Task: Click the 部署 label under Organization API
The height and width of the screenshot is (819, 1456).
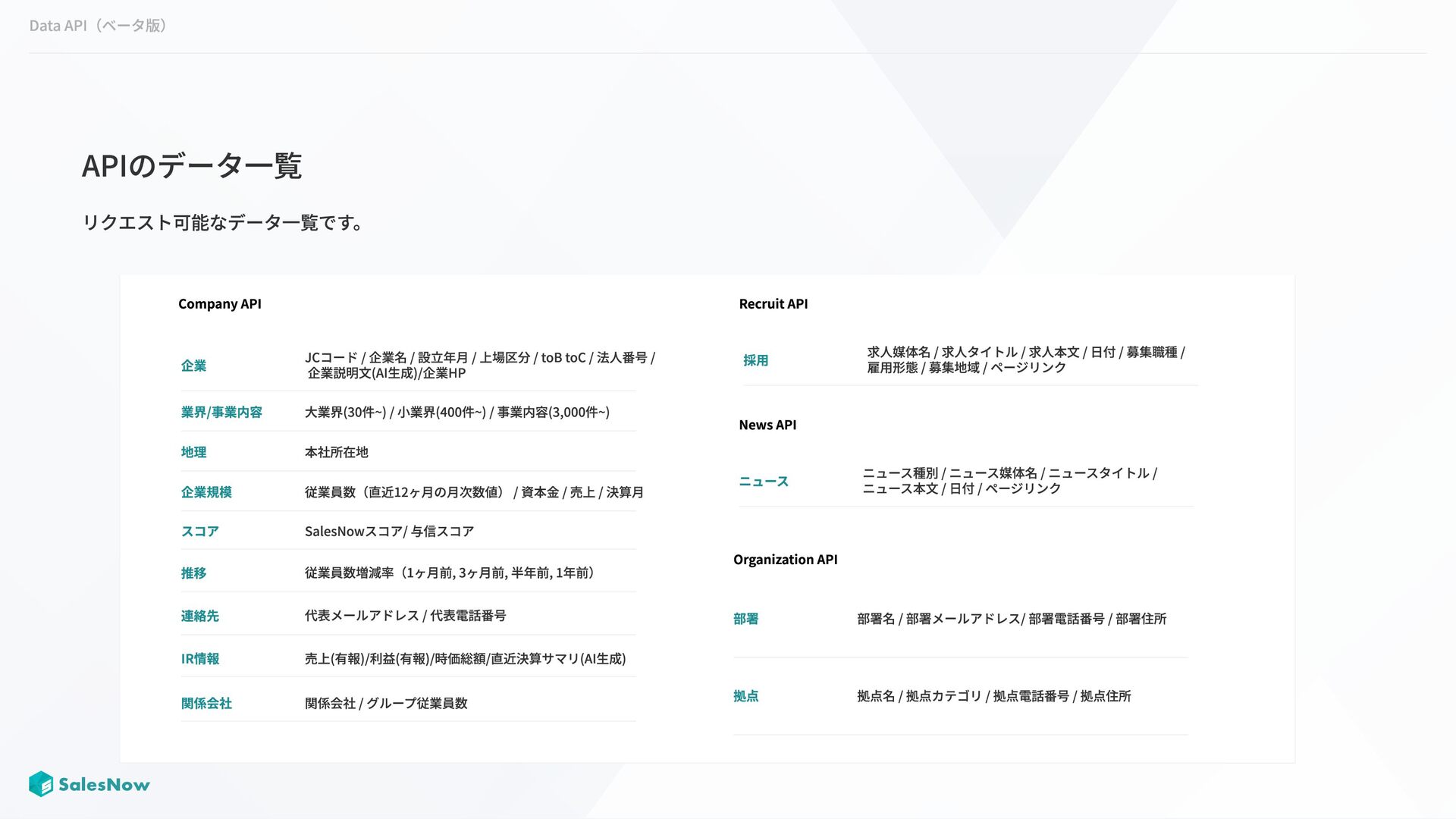Action: tap(745, 620)
